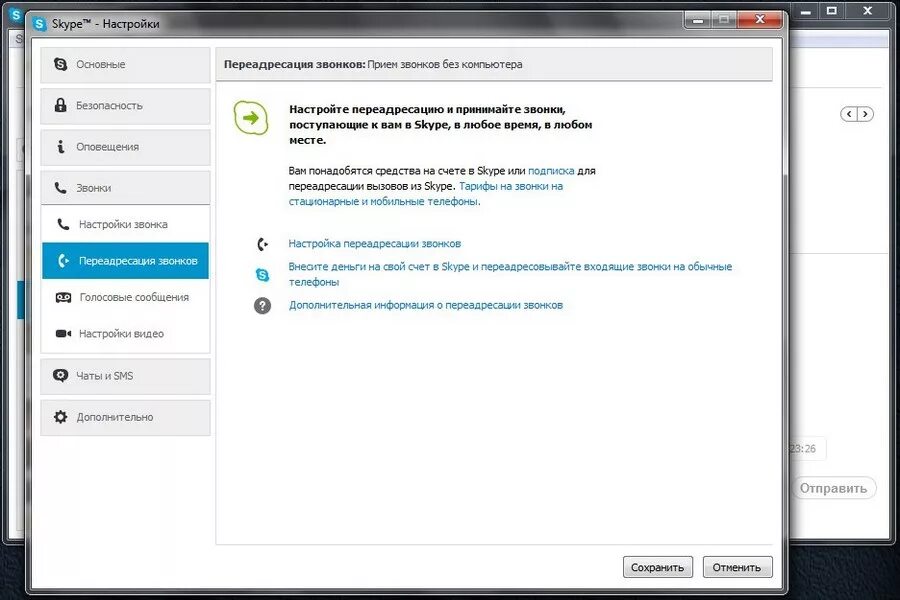The height and width of the screenshot is (600, 900).
Task: Click the Skype logo icon beside Основные
Action: (60, 64)
